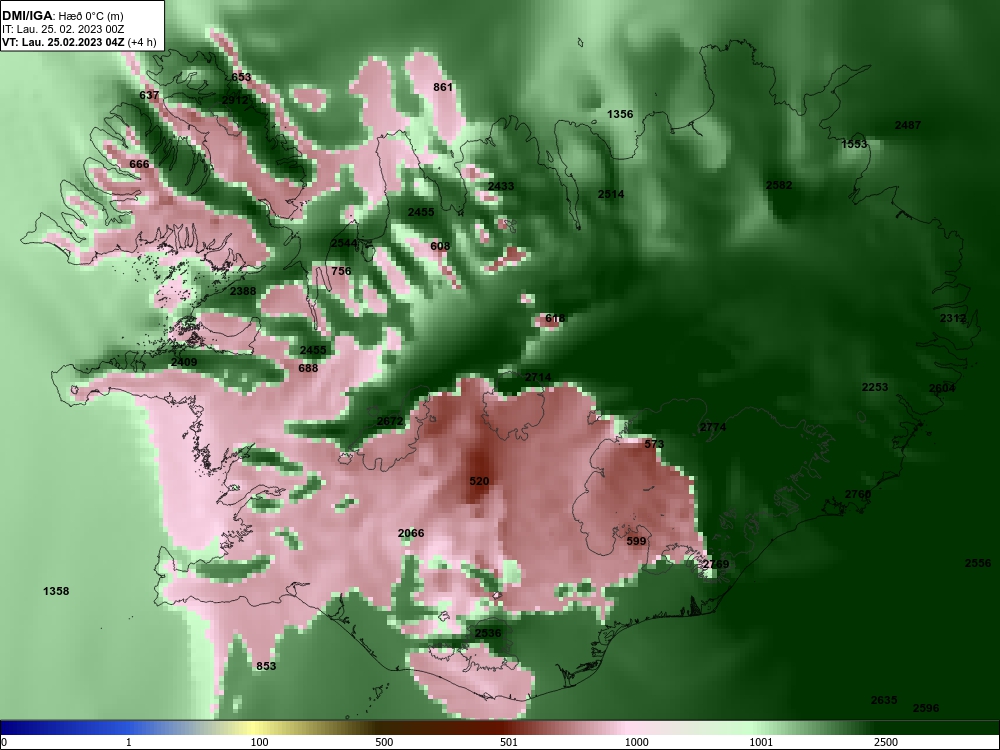Click the map value 2582

click(x=779, y=185)
